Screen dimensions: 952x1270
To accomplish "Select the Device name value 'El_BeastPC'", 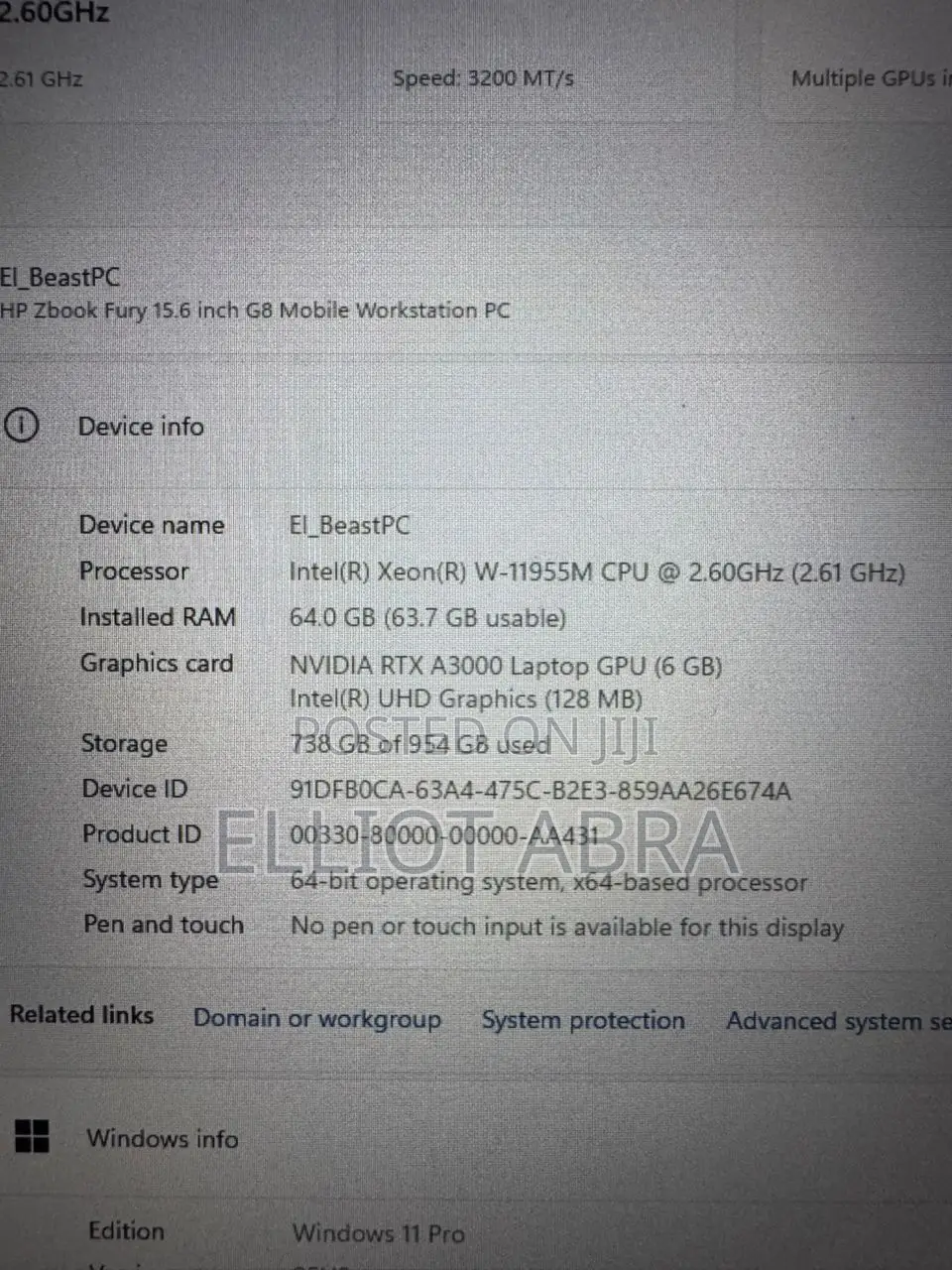I will [x=349, y=525].
